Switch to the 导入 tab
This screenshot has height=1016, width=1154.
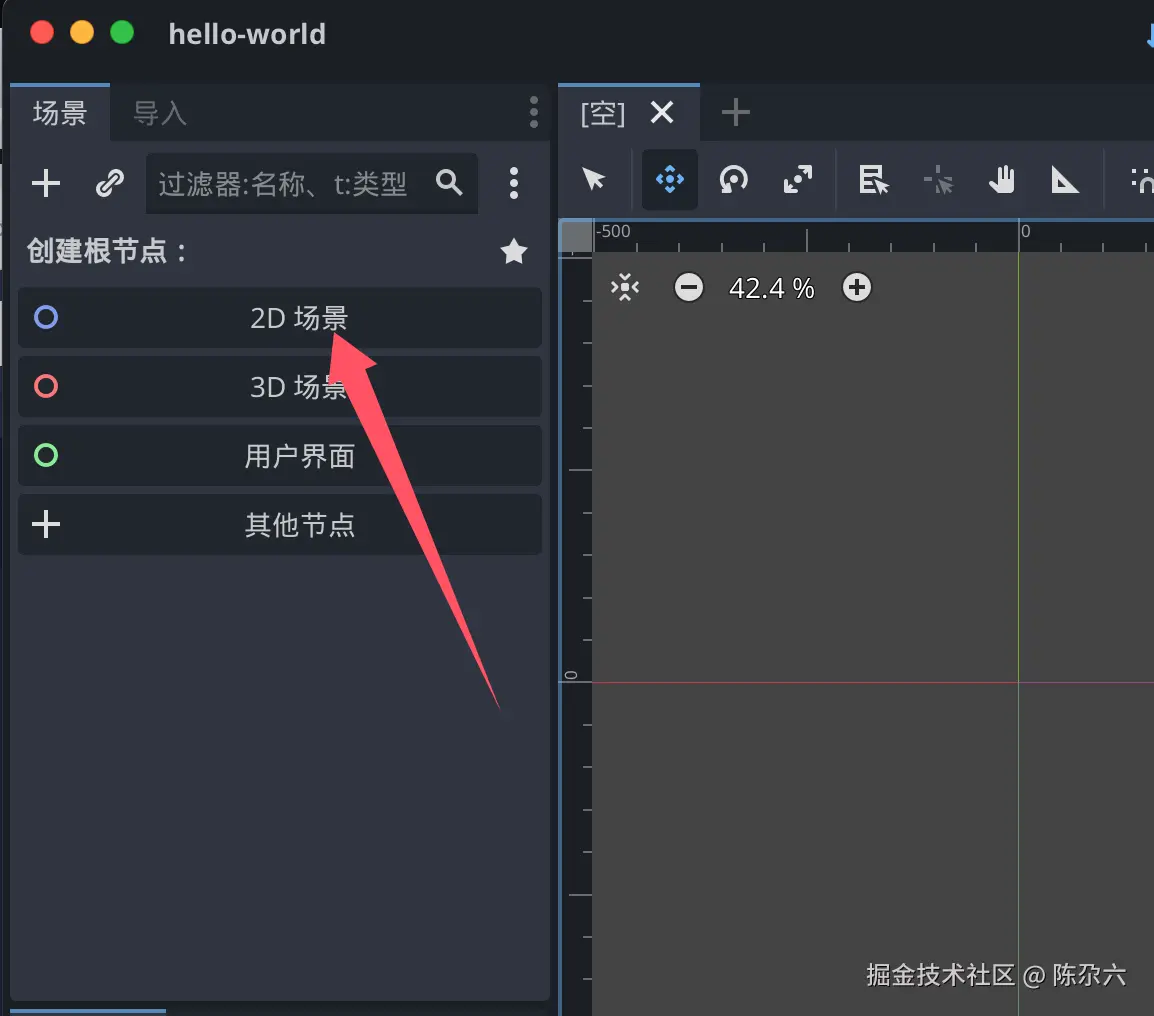(160, 113)
